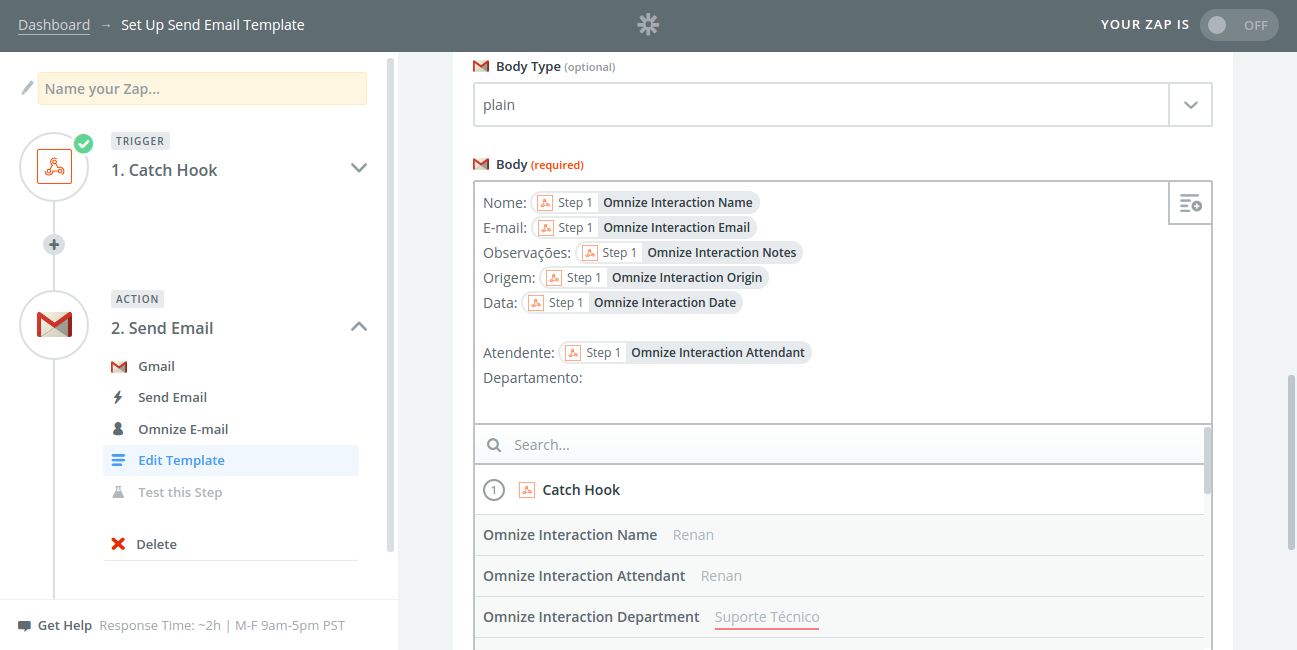Click the Catch Hook webhook trigger icon
Viewport: 1297px width, 650px height.
pos(54,167)
